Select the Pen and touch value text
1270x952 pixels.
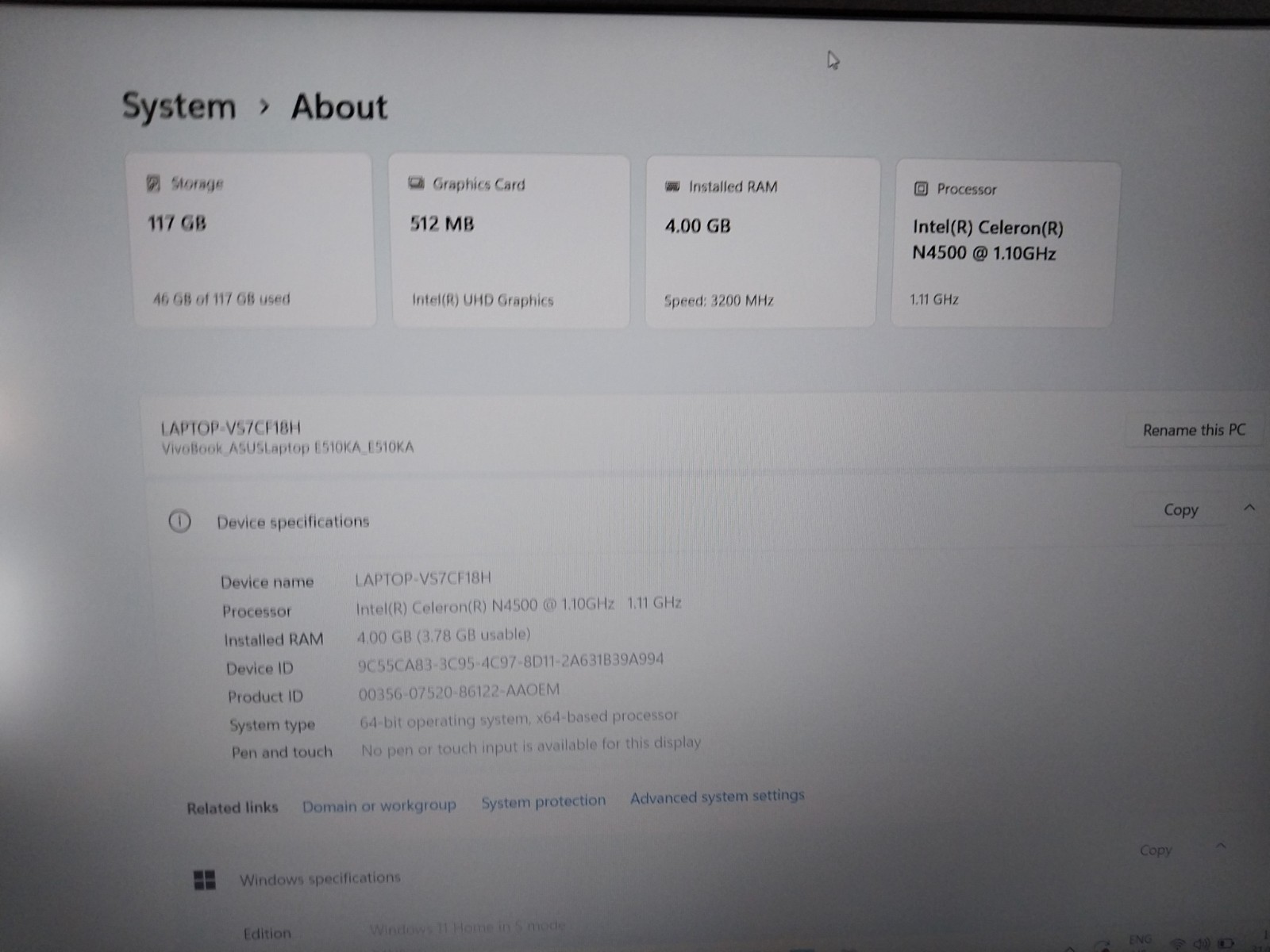coord(531,746)
